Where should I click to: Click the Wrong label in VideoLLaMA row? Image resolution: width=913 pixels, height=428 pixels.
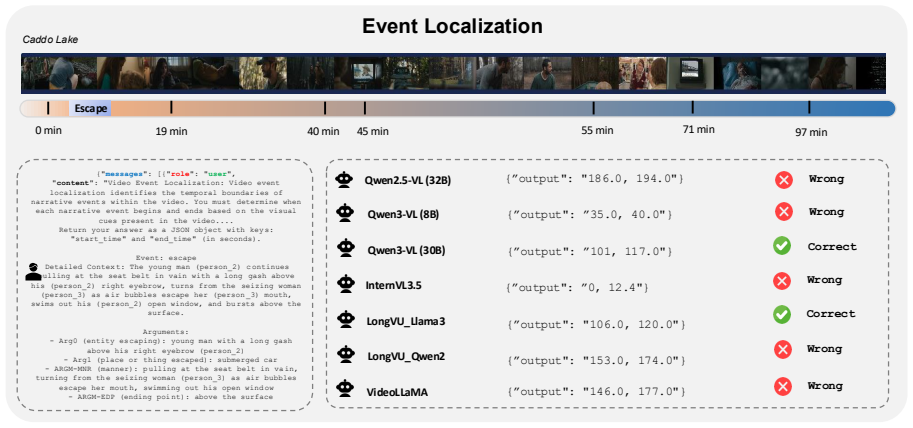826,385
